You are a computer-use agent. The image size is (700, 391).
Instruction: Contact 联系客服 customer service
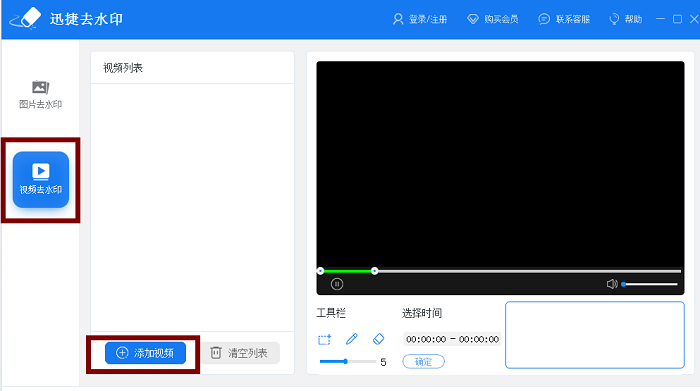[x=564, y=19]
